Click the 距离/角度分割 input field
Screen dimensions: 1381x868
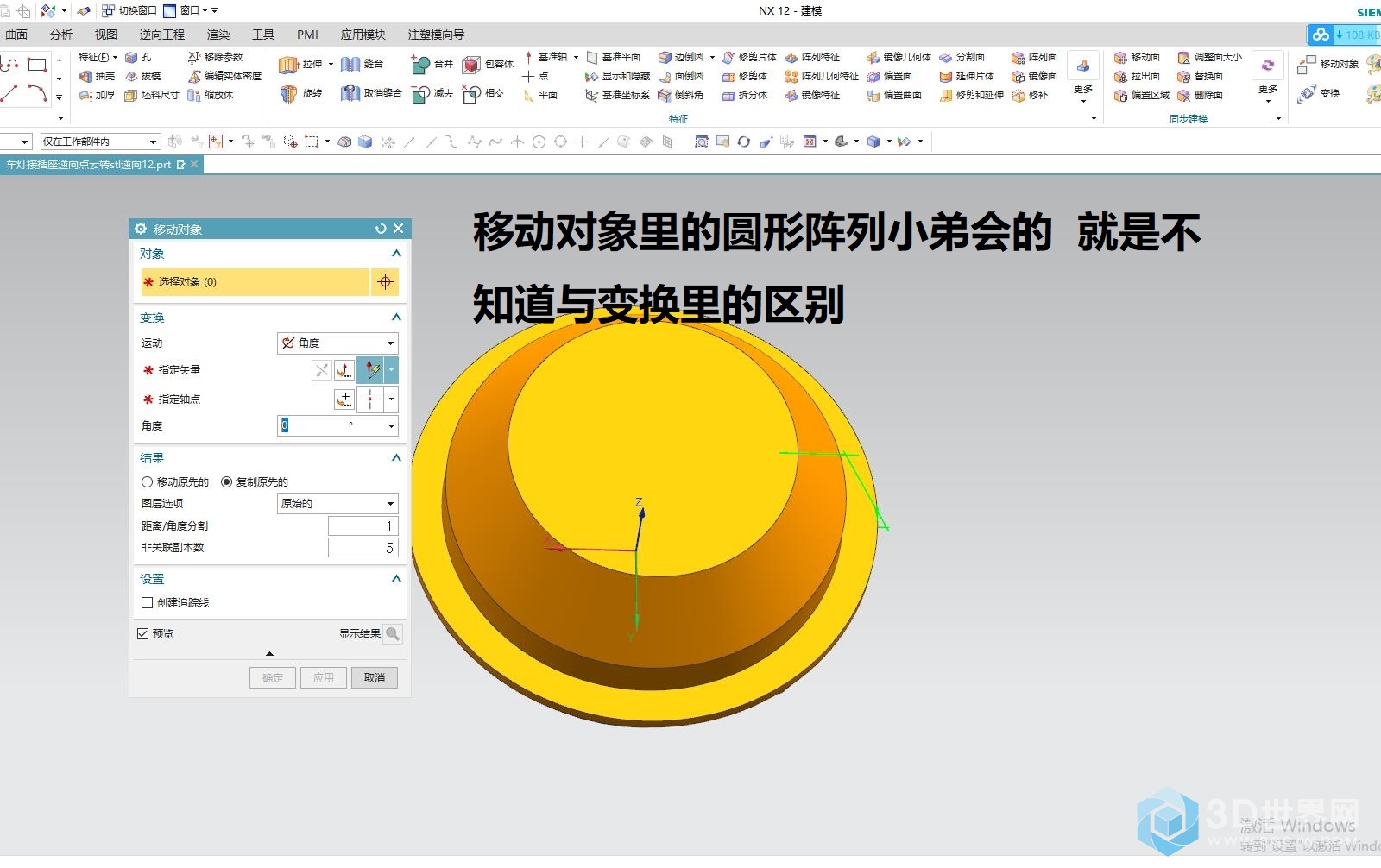363,526
